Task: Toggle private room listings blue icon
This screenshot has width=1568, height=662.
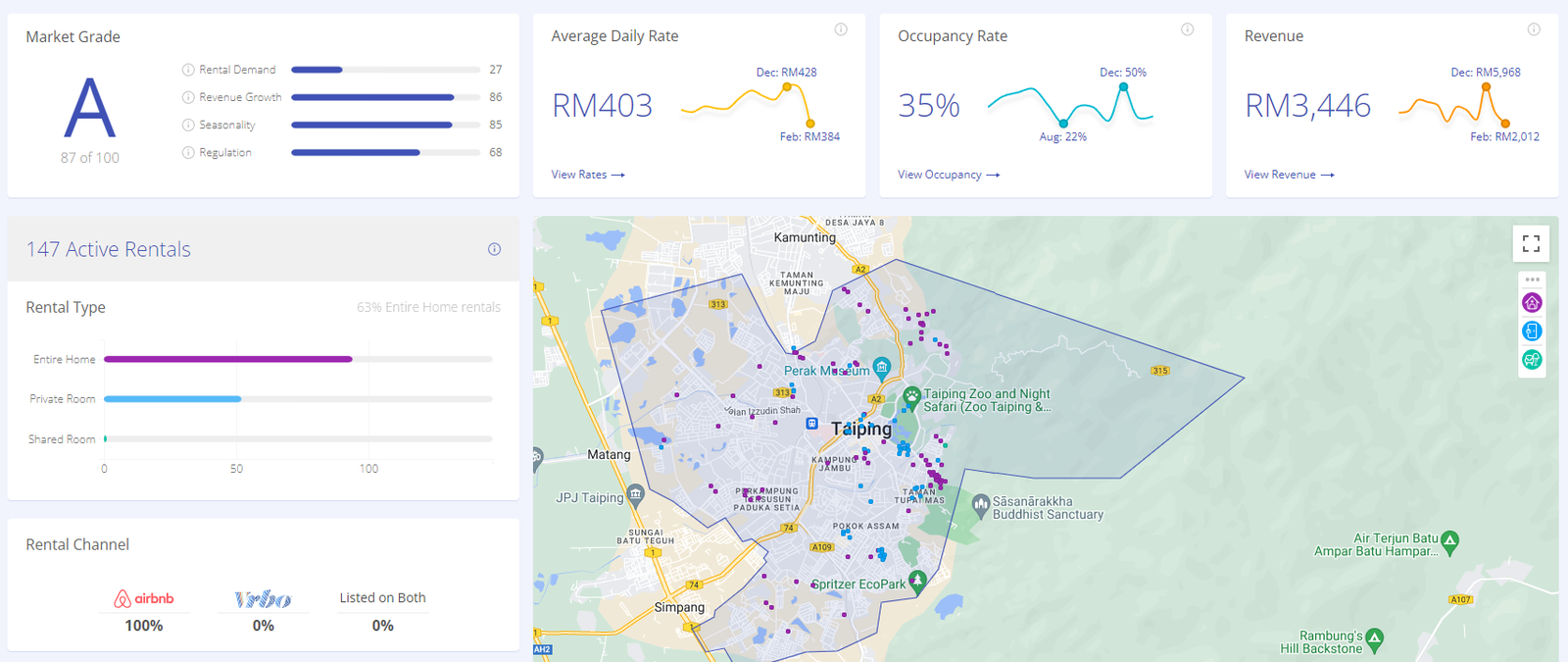Action: coord(1532,331)
